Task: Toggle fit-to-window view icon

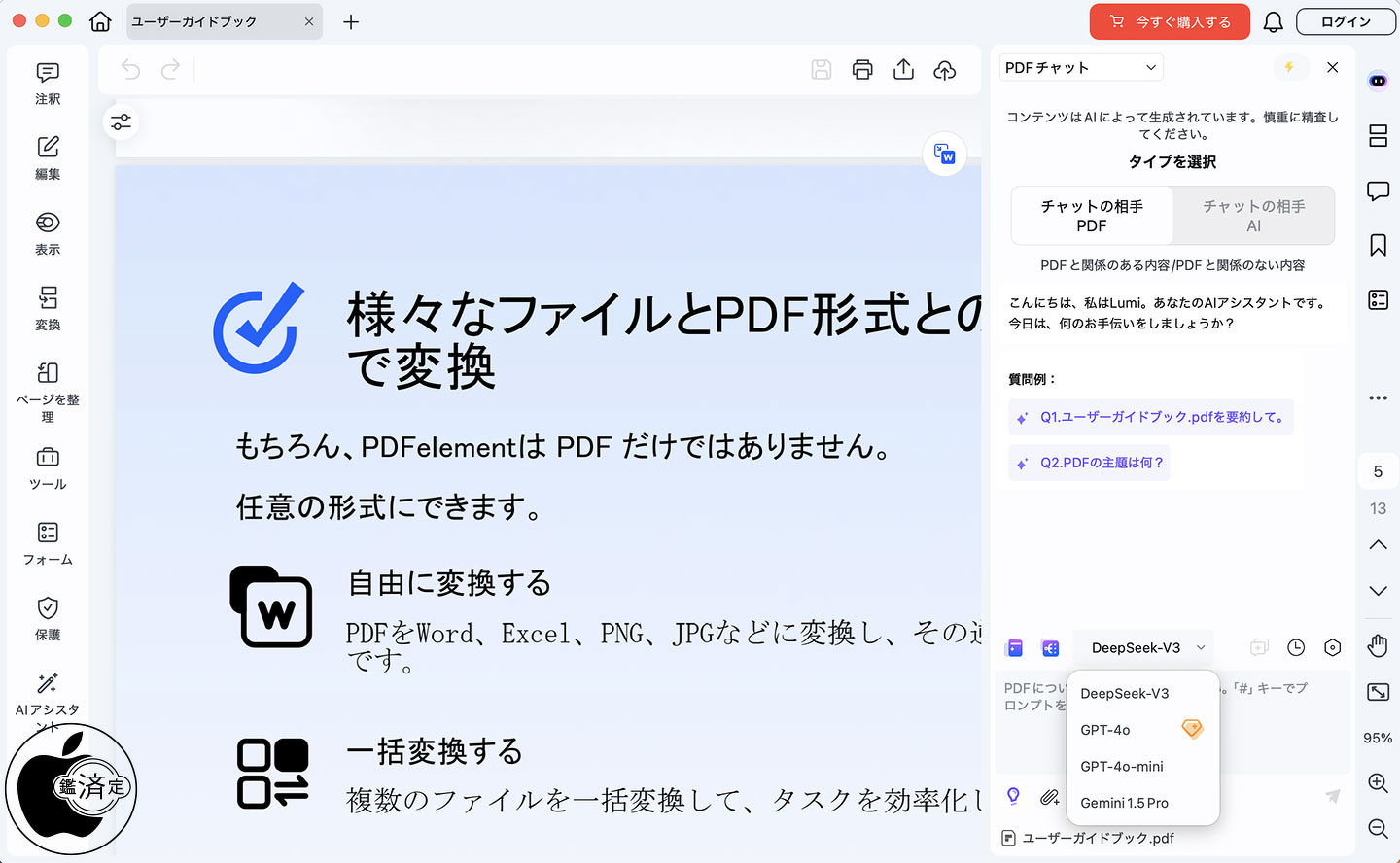Action: tap(1378, 692)
